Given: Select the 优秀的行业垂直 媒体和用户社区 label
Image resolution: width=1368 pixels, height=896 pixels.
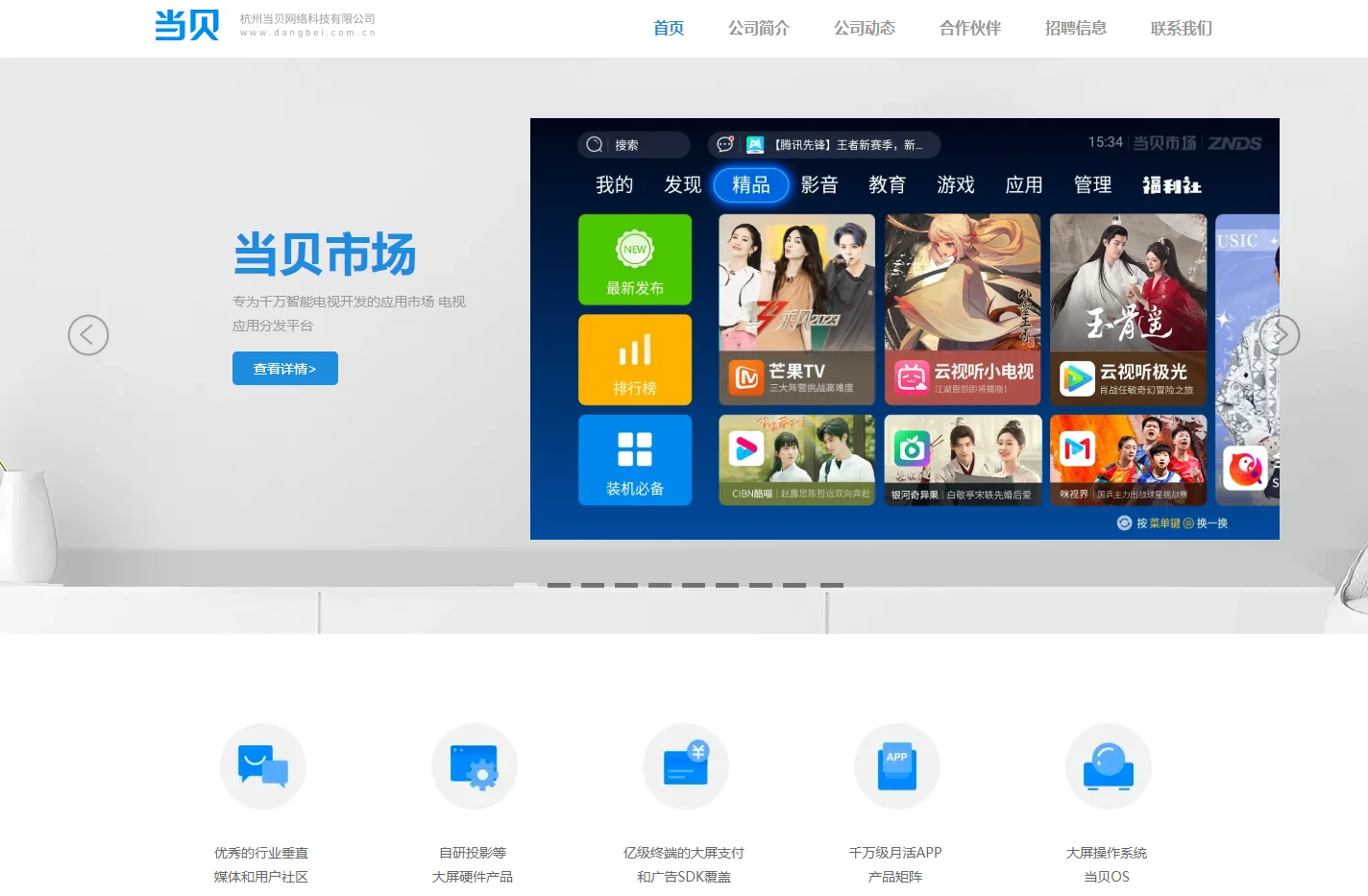Looking at the screenshot, I should [261, 864].
